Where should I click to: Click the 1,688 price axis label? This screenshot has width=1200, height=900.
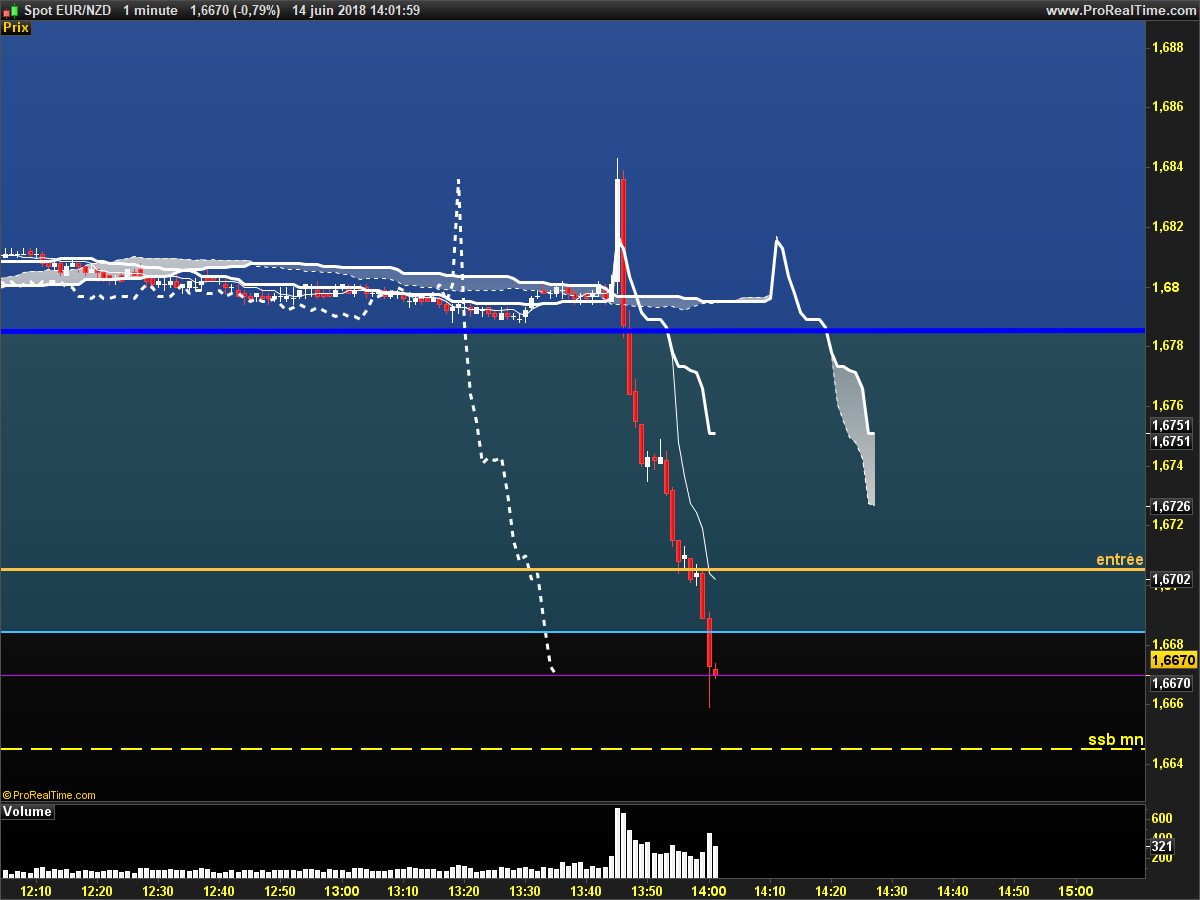(1168, 47)
